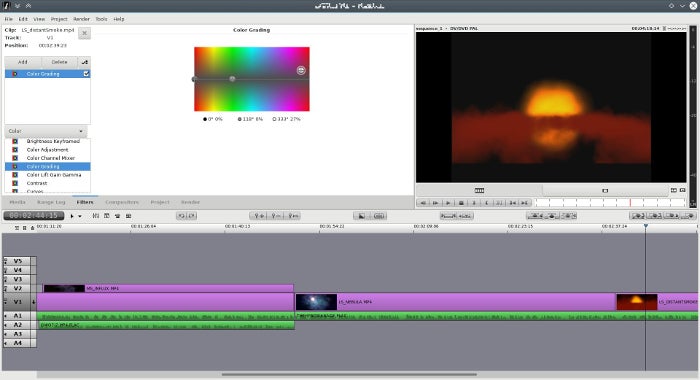Select Color Lift Gain Gamma filter
The height and width of the screenshot is (380, 700).
(x=47, y=175)
